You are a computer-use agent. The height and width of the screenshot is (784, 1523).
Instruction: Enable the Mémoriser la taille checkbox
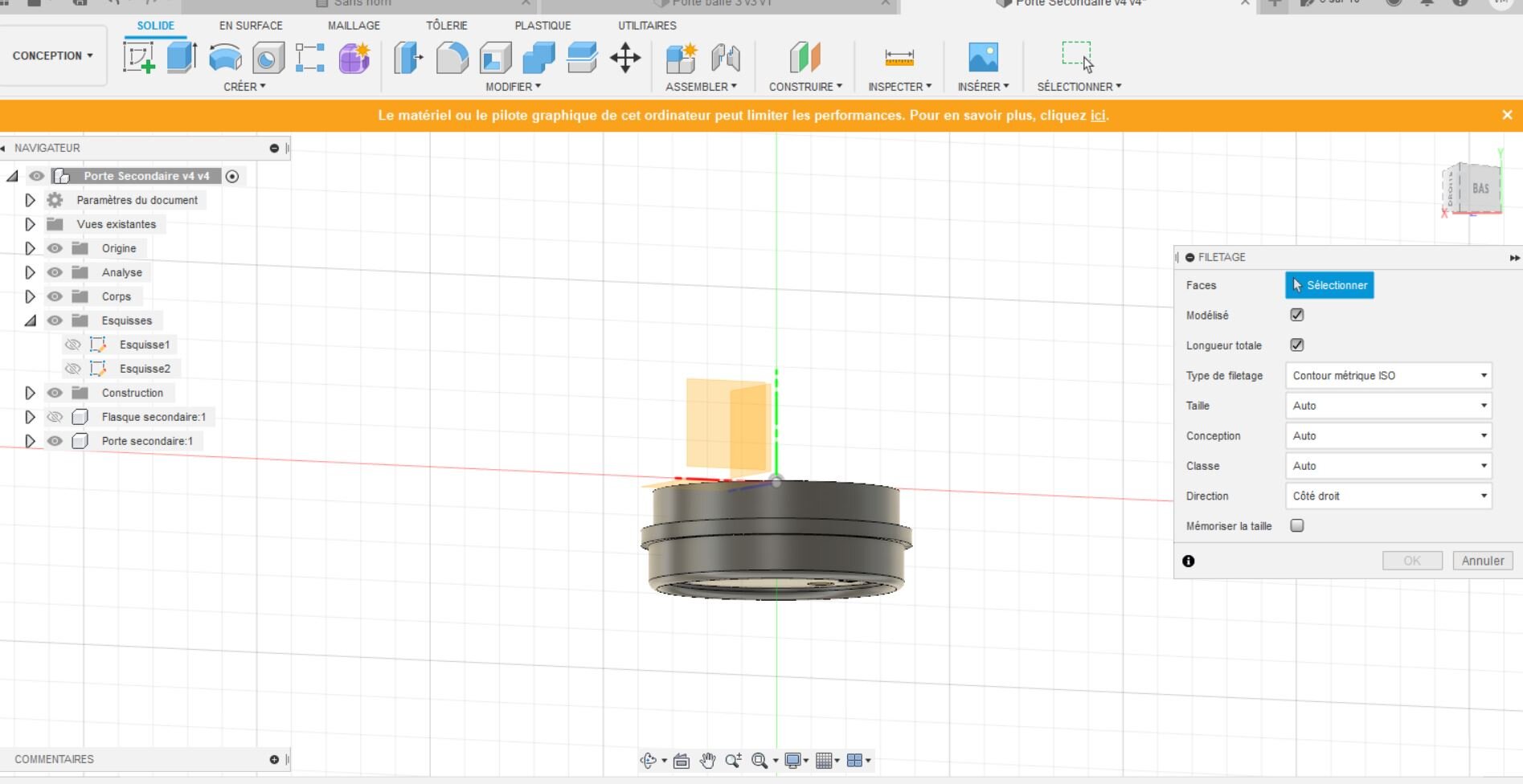(x=1296, y=526)
